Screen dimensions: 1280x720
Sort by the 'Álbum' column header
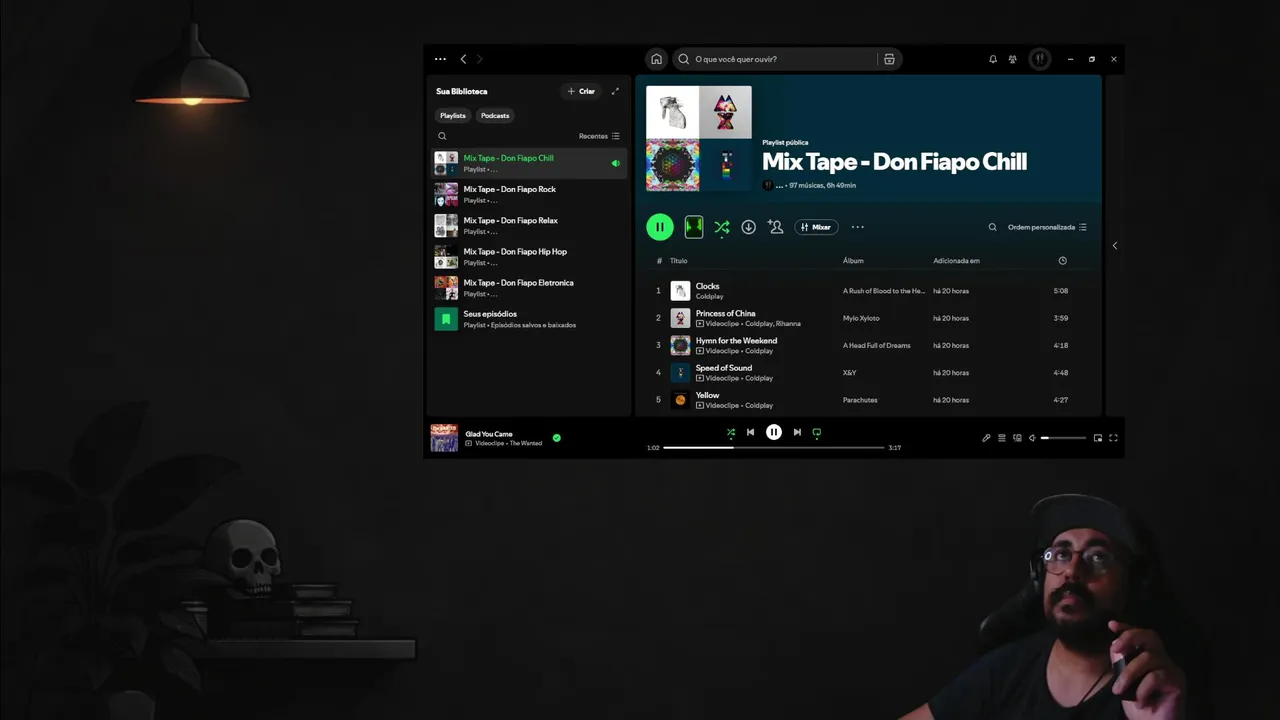853,261
